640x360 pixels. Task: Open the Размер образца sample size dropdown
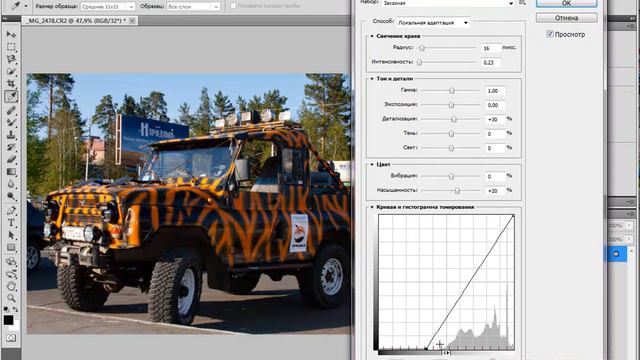click(x=108, y=7)
